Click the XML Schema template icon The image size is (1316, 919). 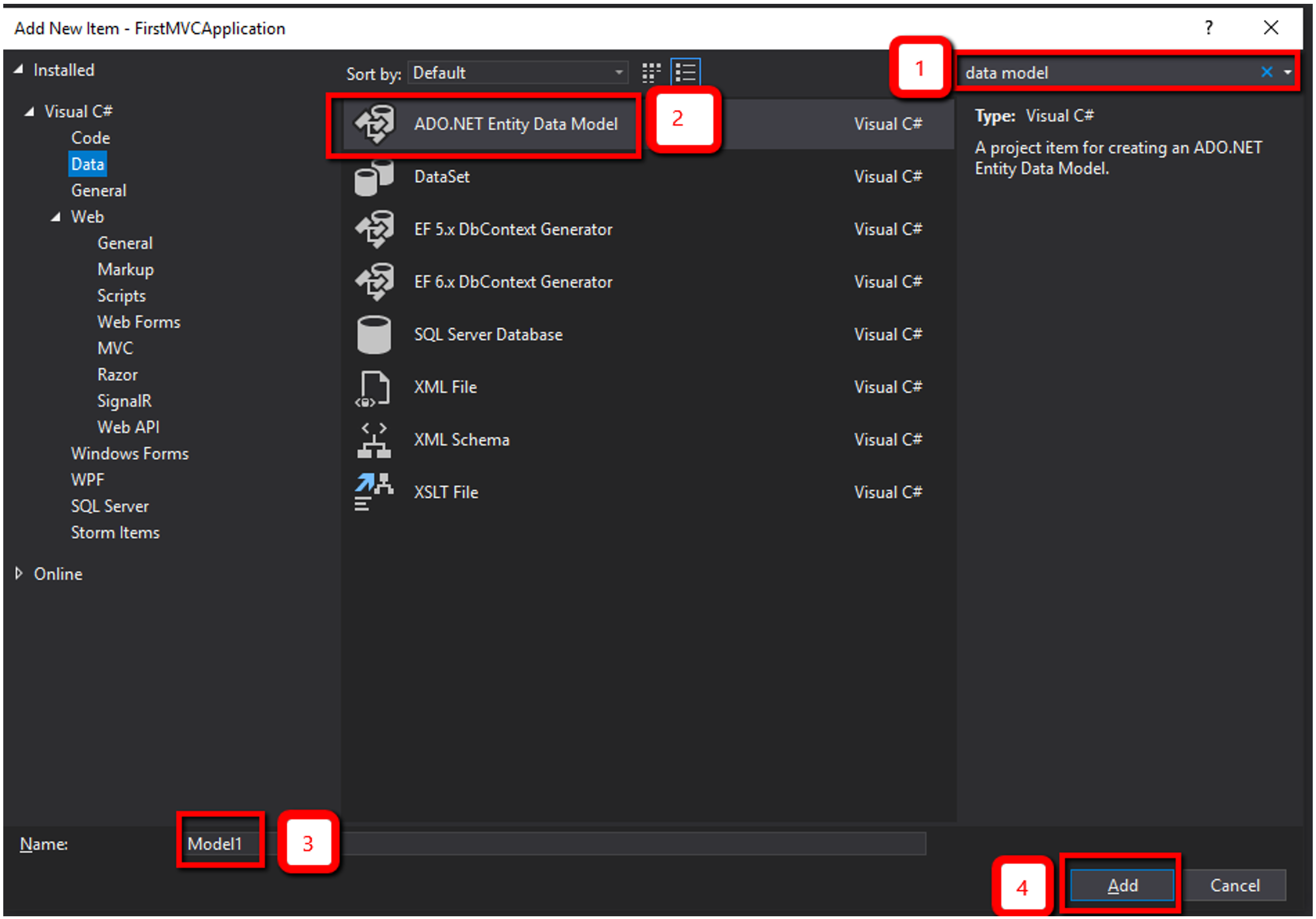pyautogui.click(x=374, y=440)
